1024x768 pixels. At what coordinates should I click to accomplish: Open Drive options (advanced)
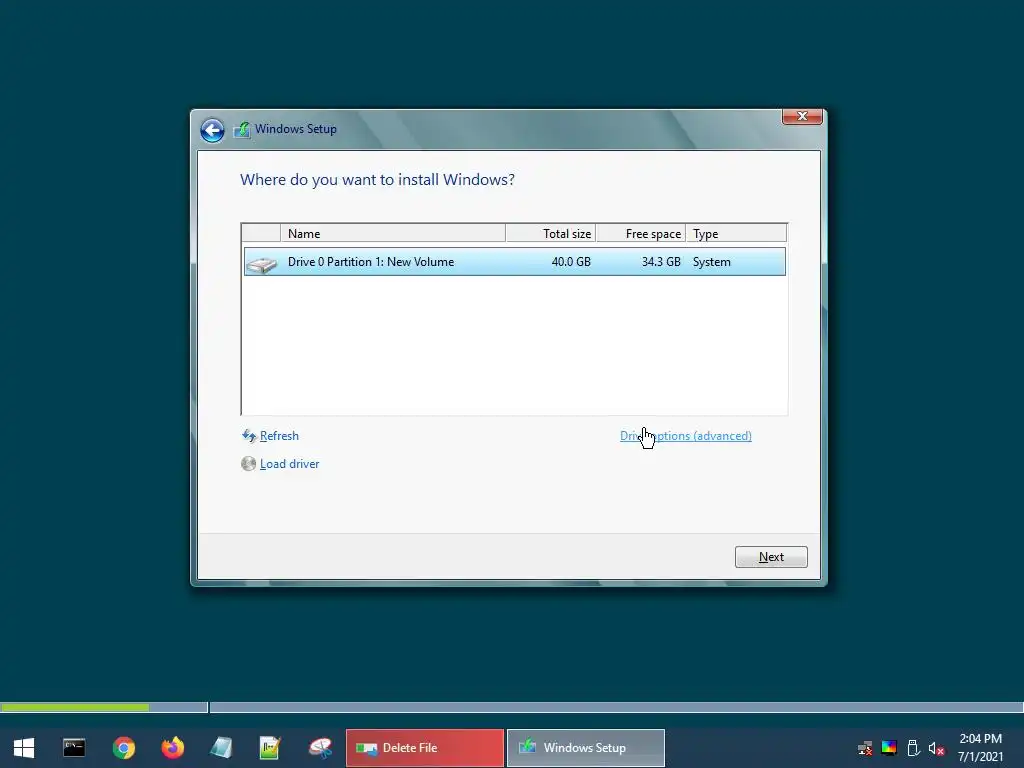pyautogui.click(x=686, y=436)
